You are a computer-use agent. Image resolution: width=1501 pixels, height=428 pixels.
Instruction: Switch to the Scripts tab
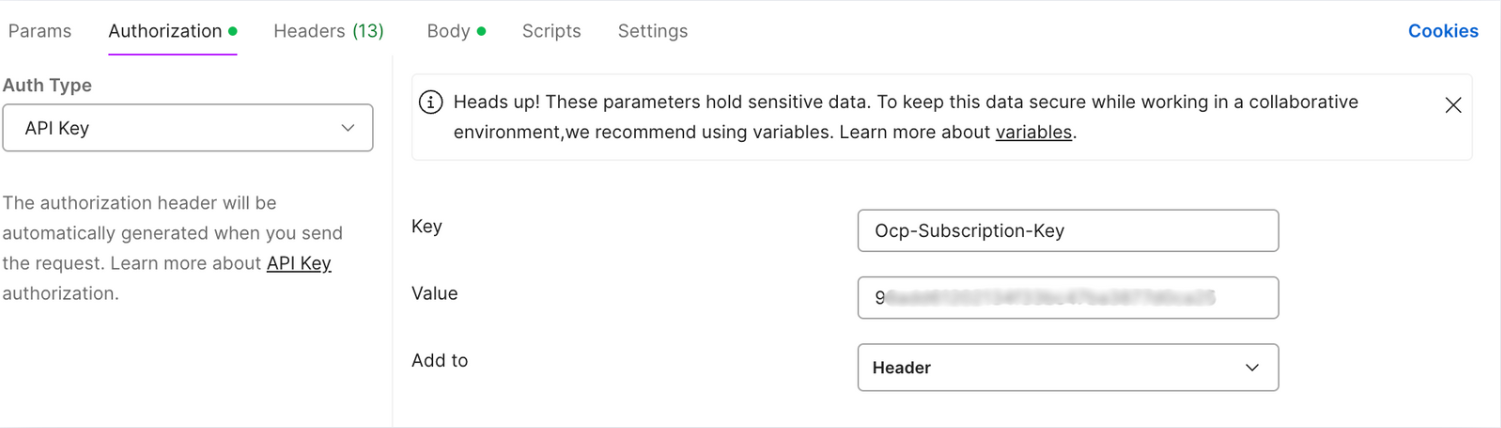tap(551, 31)
